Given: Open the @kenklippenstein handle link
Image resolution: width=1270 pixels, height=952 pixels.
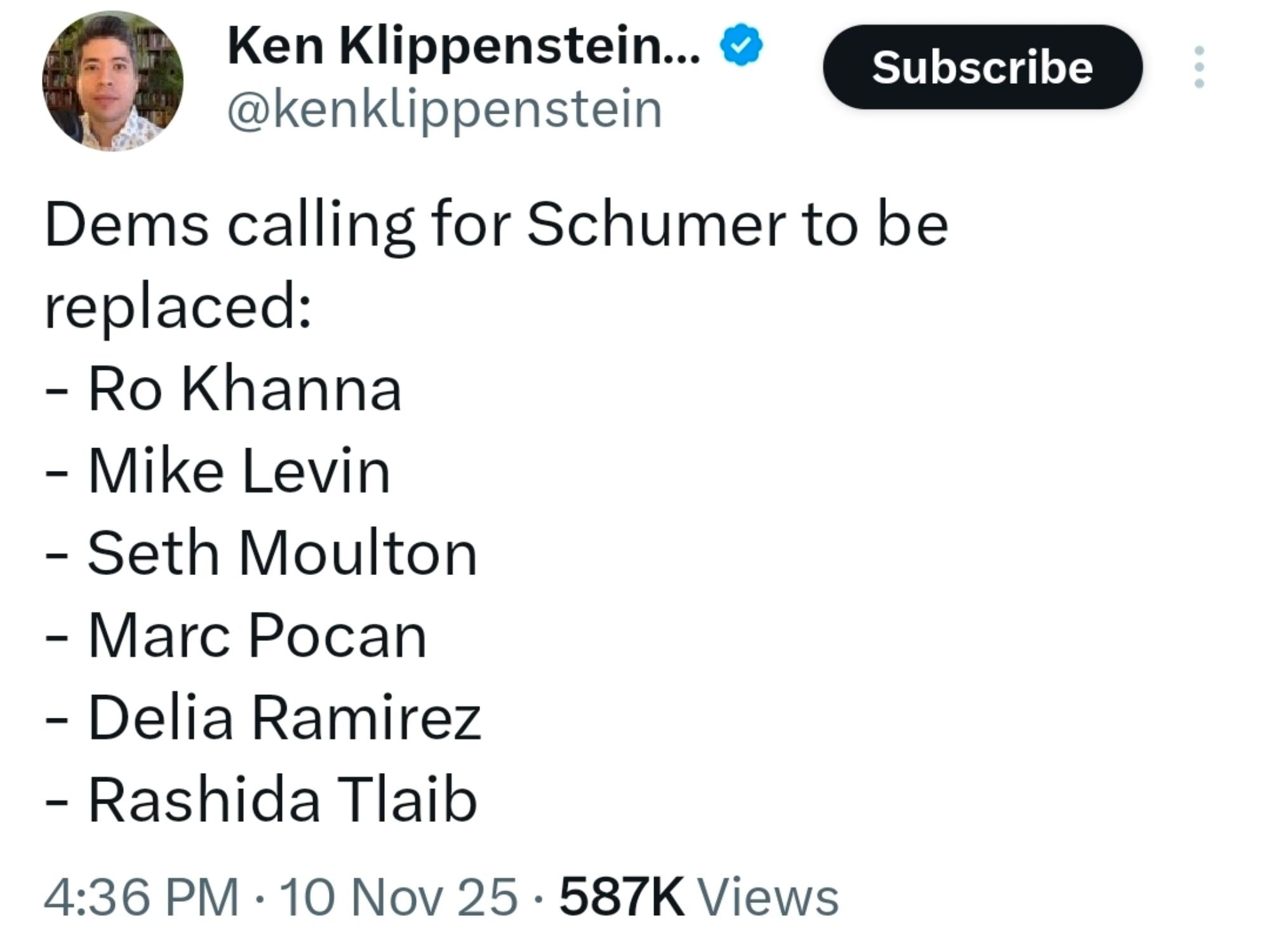Looking at the screenshot, I should [444, 110].
